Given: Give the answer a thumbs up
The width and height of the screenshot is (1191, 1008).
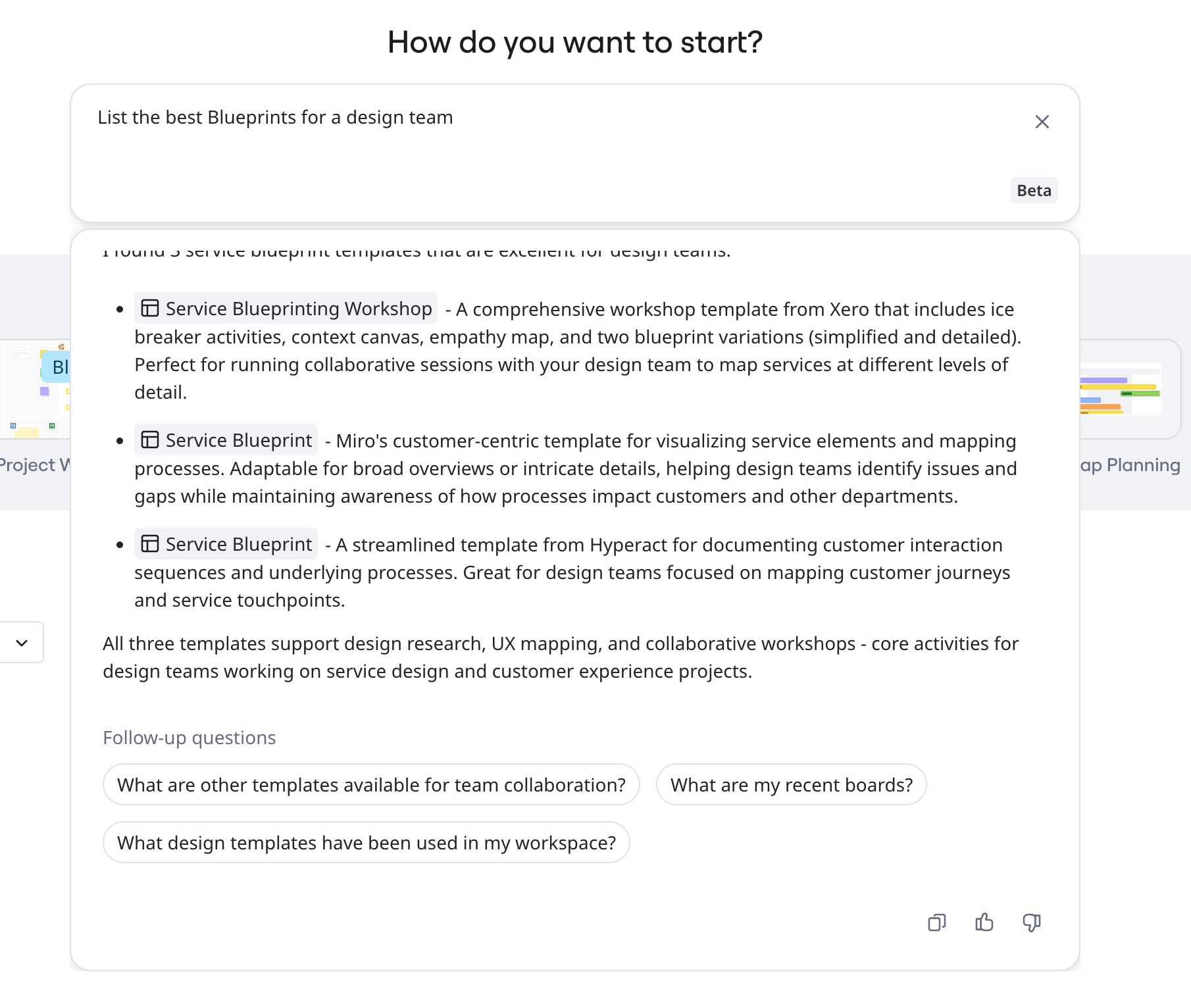Looking at the screenshot, I should 984,922.
